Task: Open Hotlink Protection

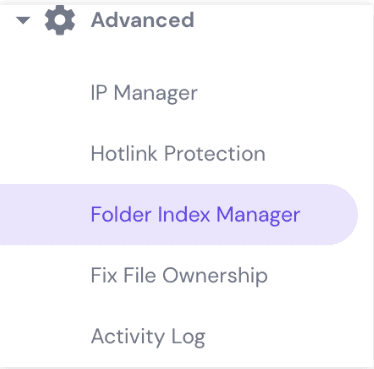Action: click(x=178, y=154)
